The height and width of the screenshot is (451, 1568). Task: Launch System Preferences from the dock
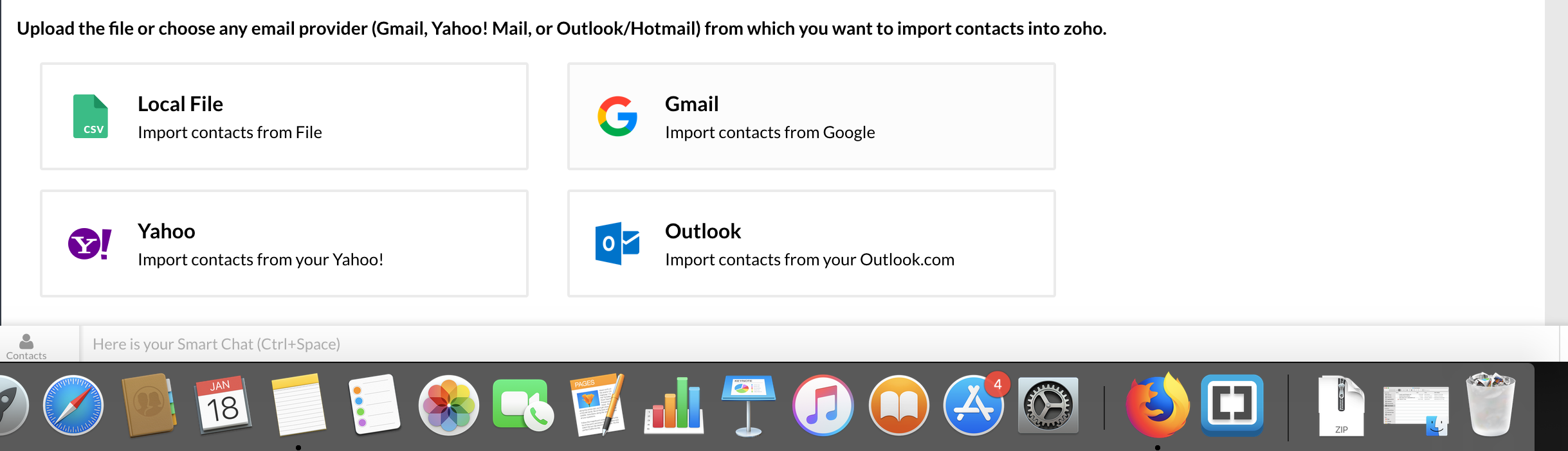pos(1048,405)
